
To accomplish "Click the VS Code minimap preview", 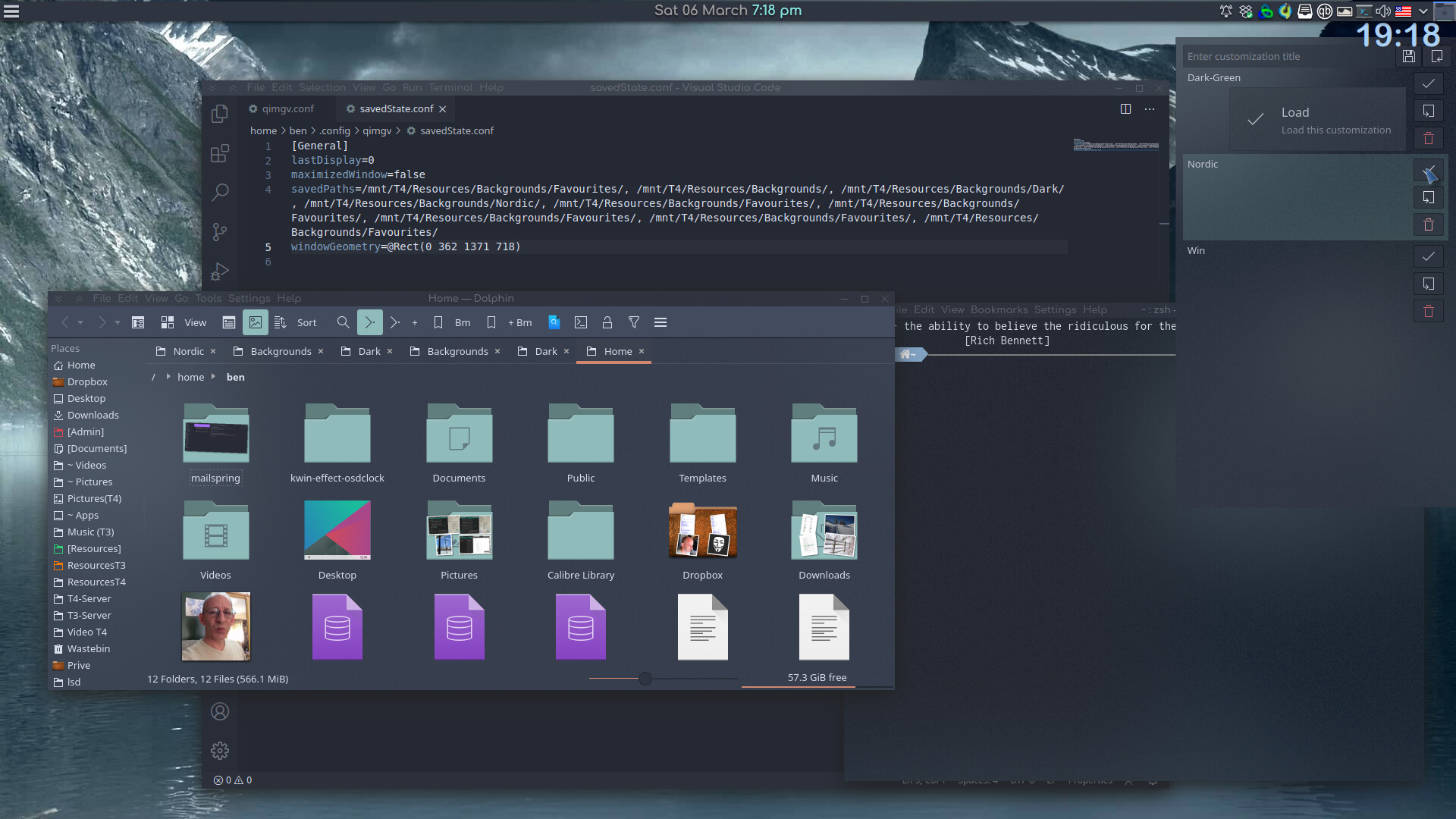I will click(x=1116, y=144).
